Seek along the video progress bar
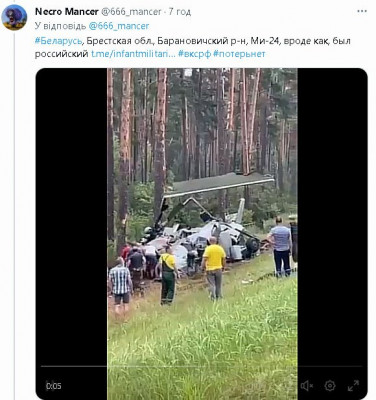This screenshot has height=400, width=376. (x=201, y=366)
